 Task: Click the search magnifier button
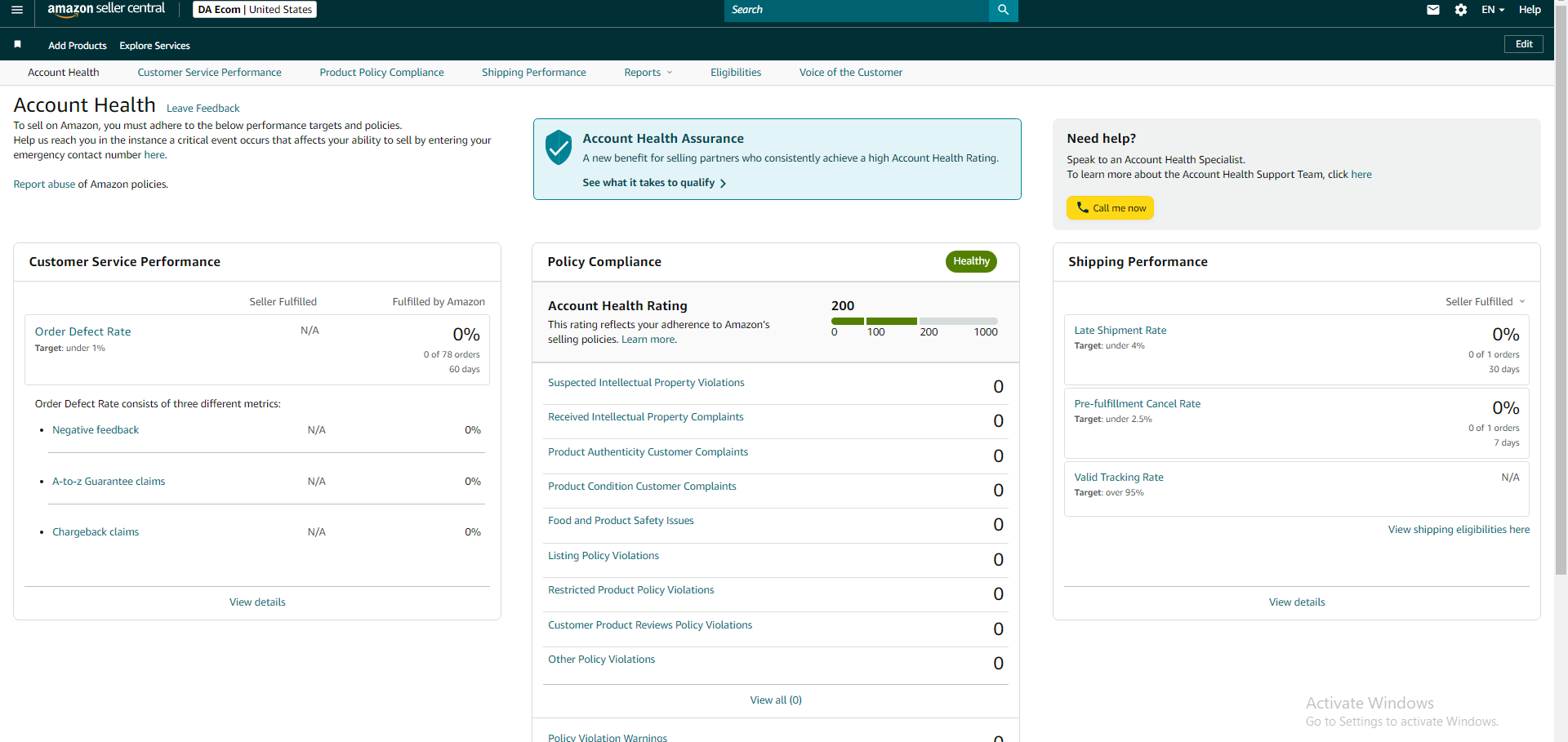click(1003, 10)
